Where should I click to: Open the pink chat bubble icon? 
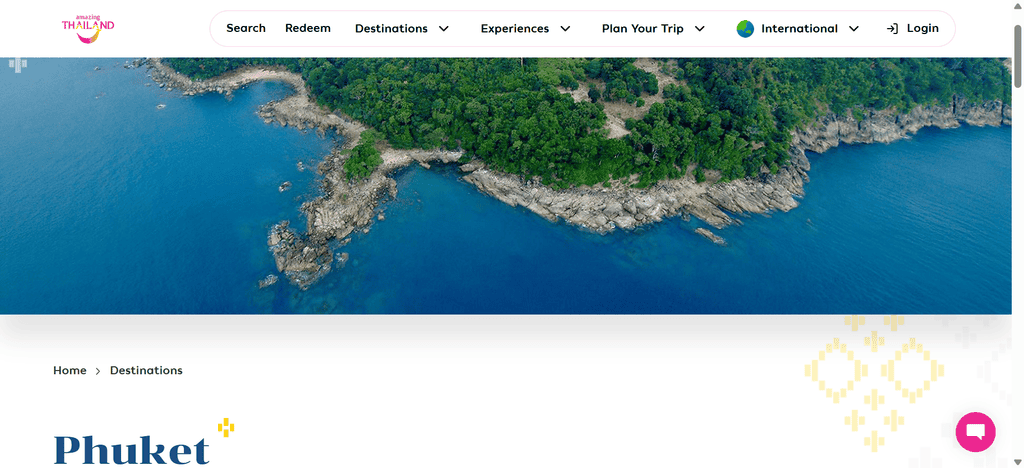coord(975,432)
